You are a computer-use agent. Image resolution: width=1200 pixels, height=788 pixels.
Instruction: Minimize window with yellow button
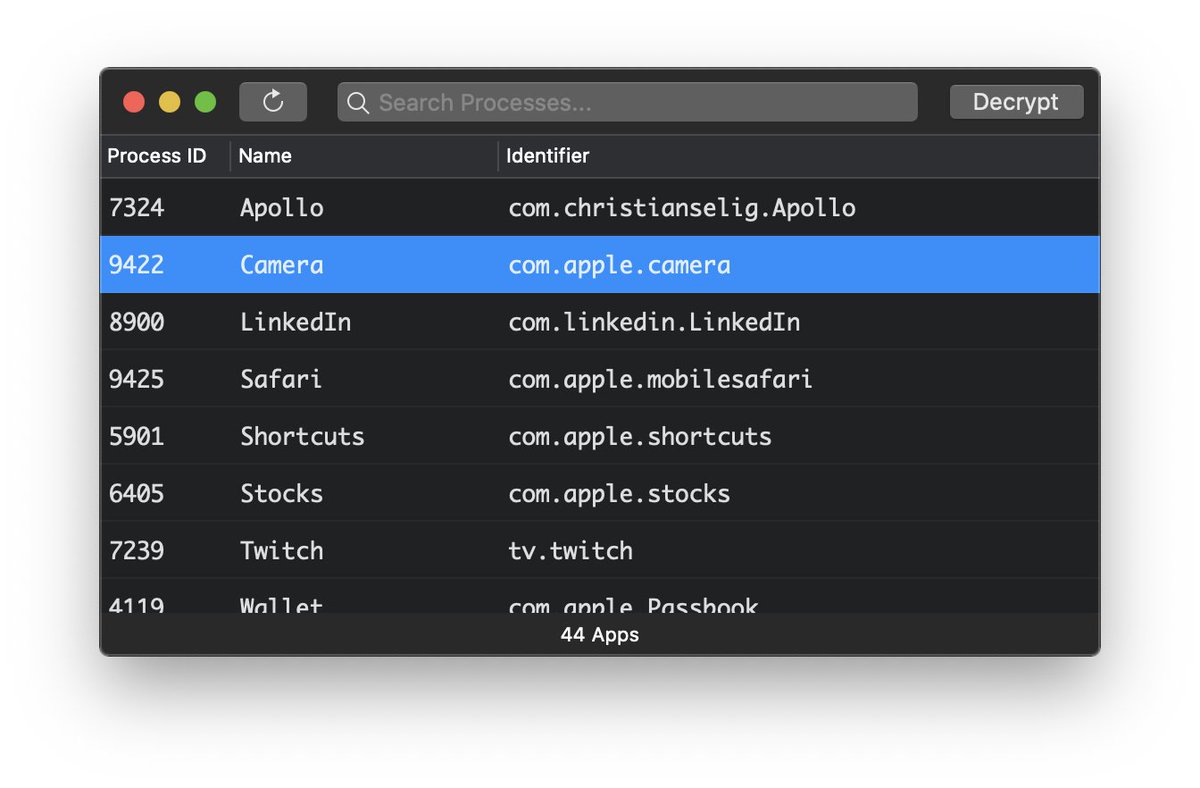pyautogui.click(x=170, y=102)
